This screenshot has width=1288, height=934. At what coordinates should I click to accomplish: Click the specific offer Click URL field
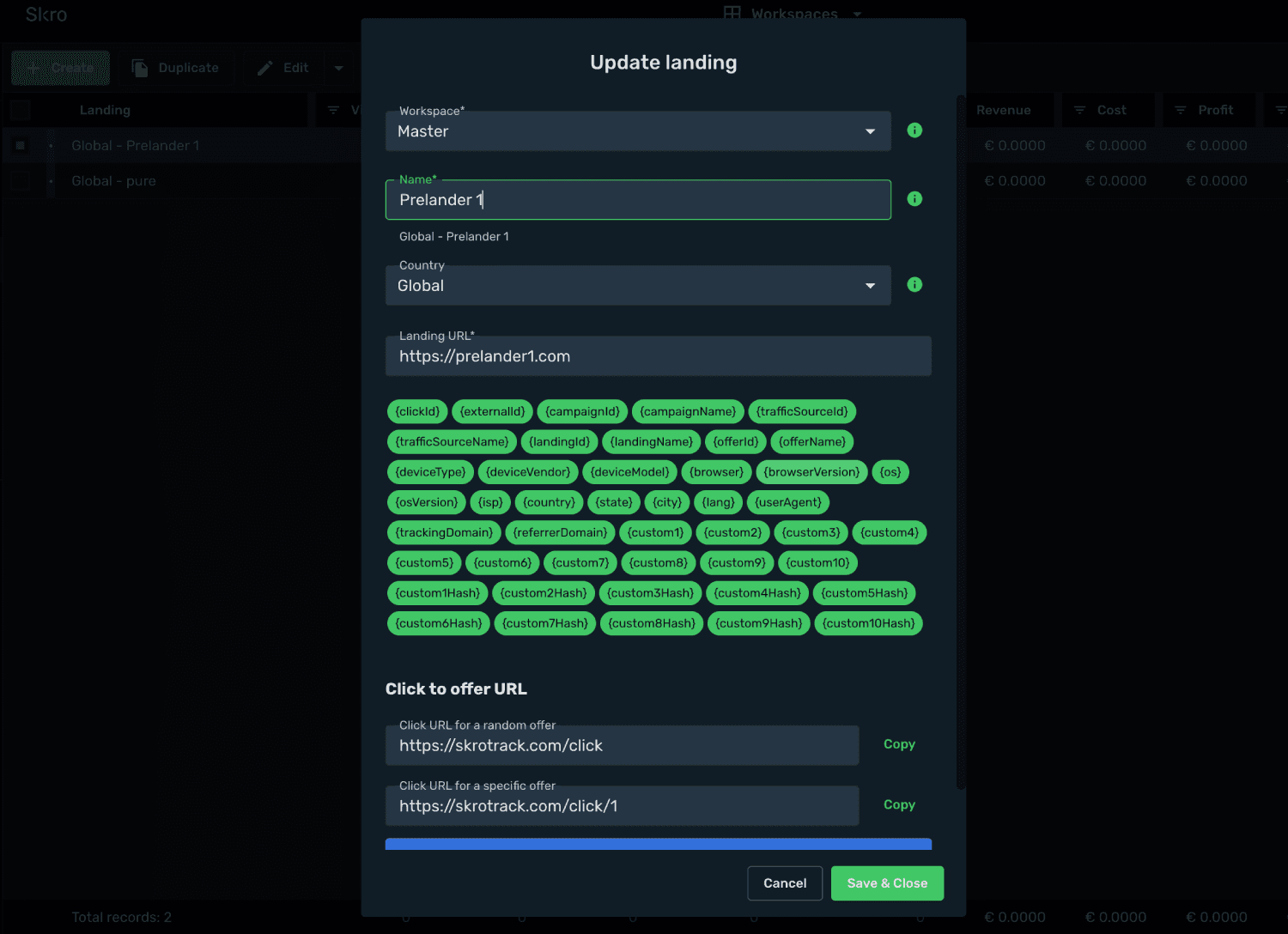(x=622, y=806)
